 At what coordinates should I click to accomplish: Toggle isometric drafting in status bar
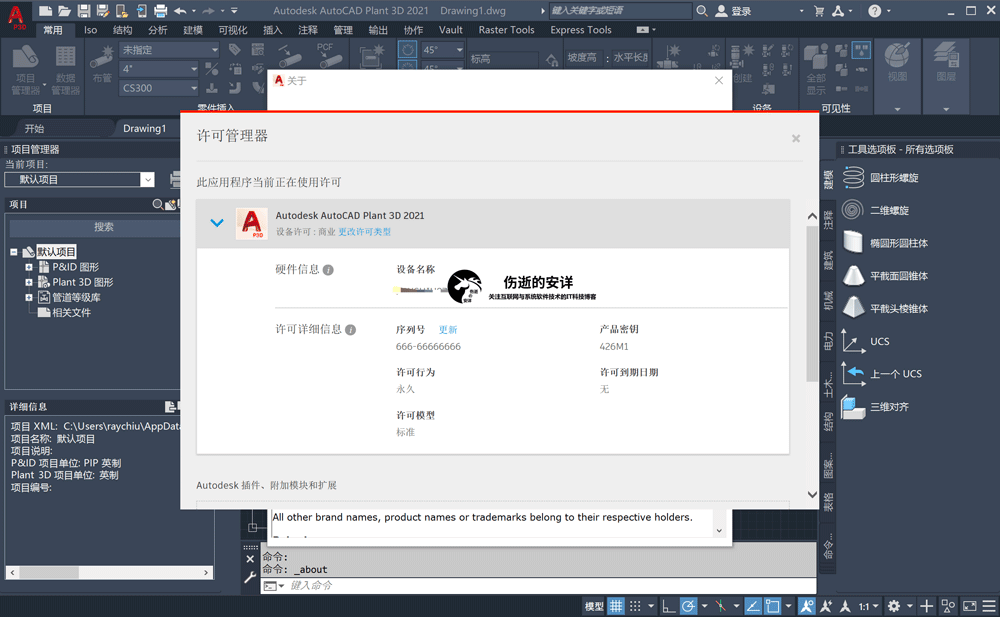coord(720,606)
